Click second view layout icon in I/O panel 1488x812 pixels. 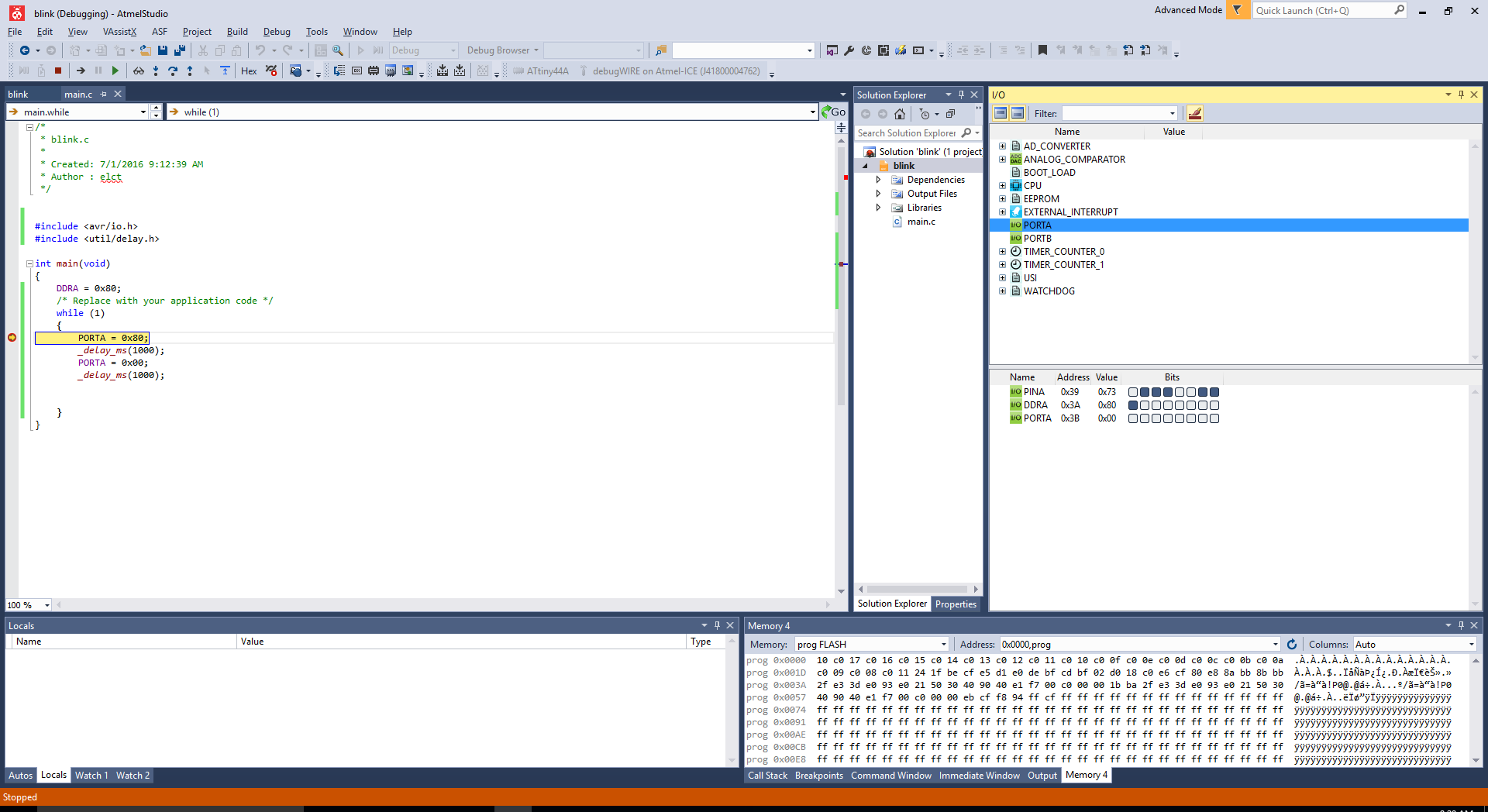point(1018,113)
